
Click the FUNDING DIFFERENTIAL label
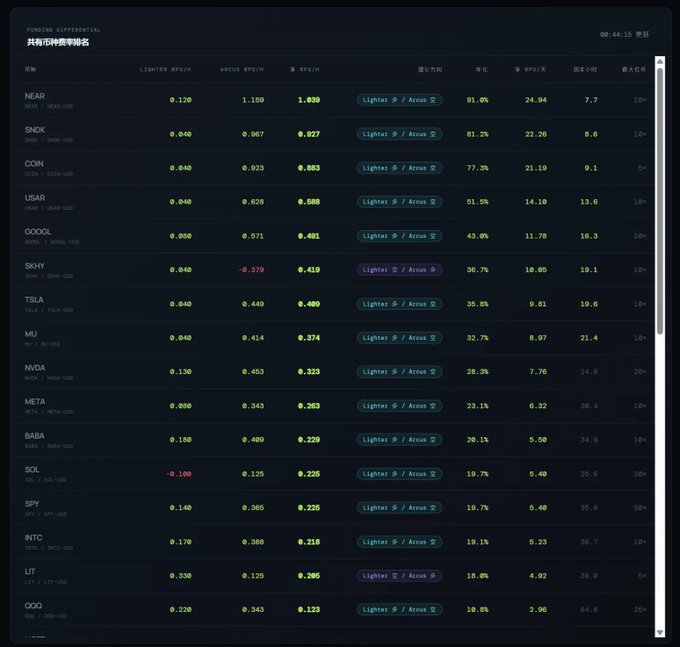tap(63, 30)
